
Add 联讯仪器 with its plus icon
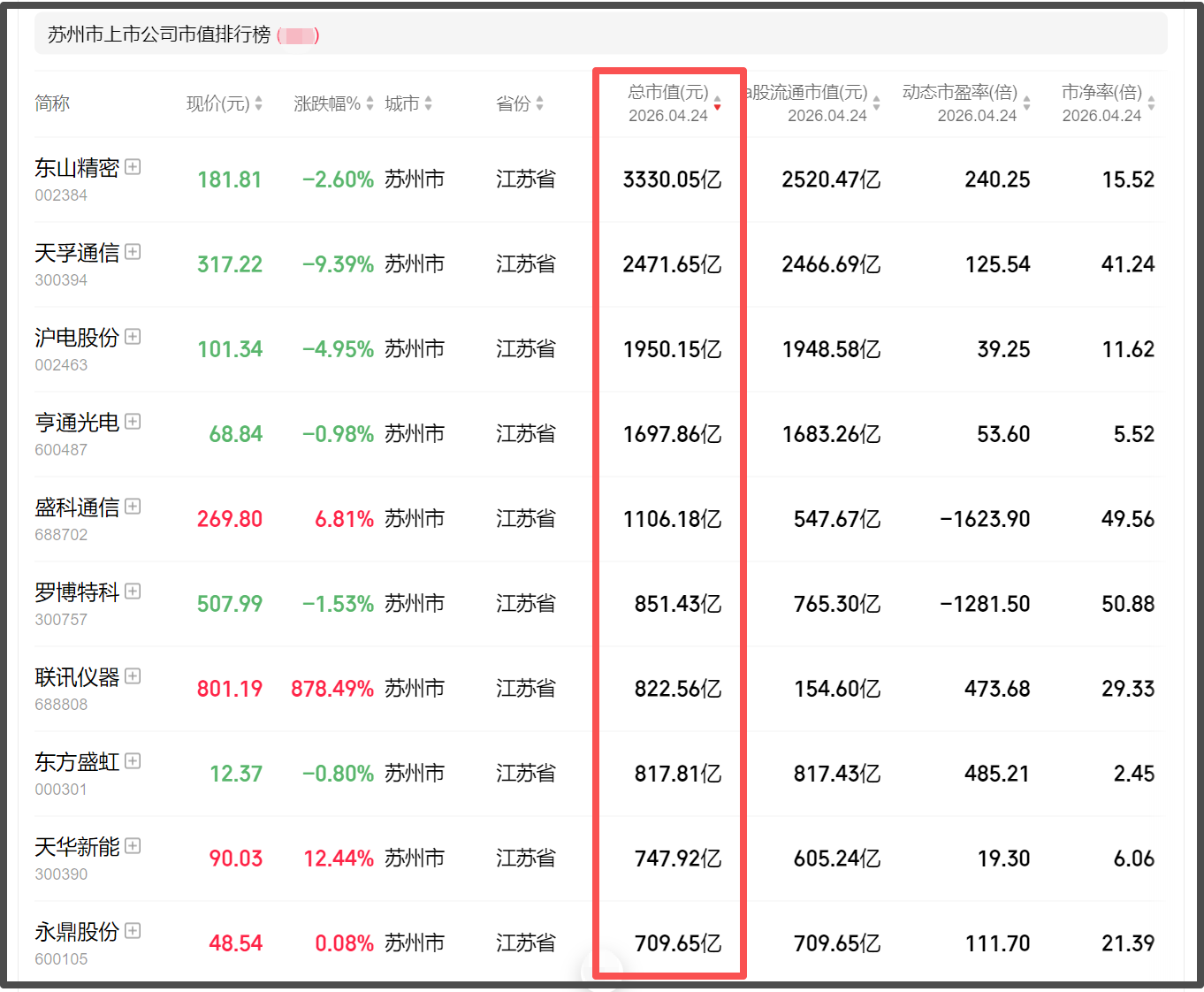click(x=133, y=676)
